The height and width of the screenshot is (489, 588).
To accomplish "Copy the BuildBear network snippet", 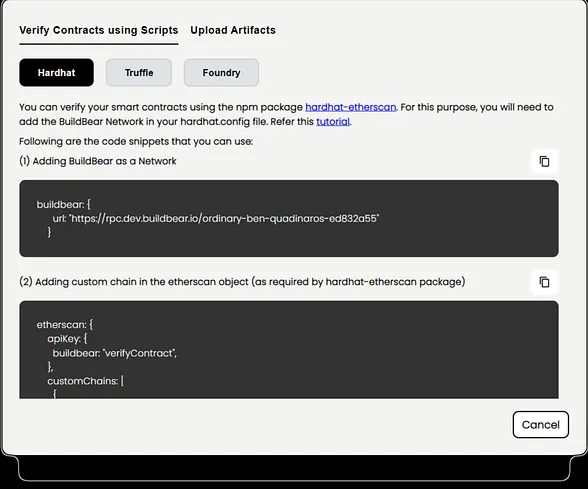I will [x=544, y=161].
